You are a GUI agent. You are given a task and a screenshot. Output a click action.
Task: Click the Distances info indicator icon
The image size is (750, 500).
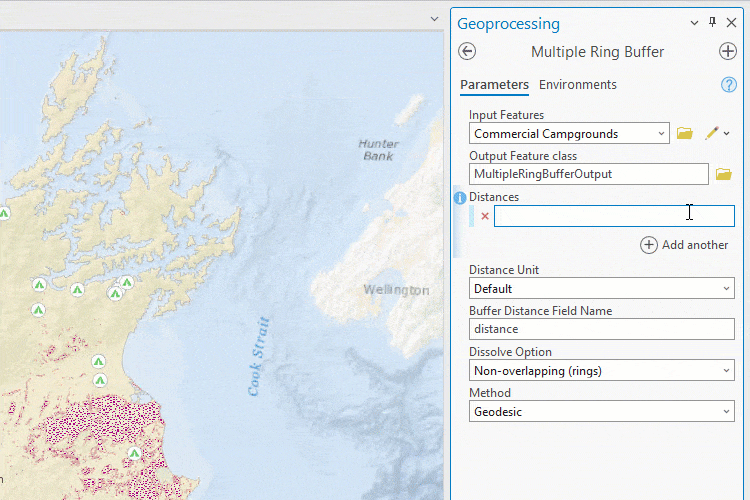460,198
